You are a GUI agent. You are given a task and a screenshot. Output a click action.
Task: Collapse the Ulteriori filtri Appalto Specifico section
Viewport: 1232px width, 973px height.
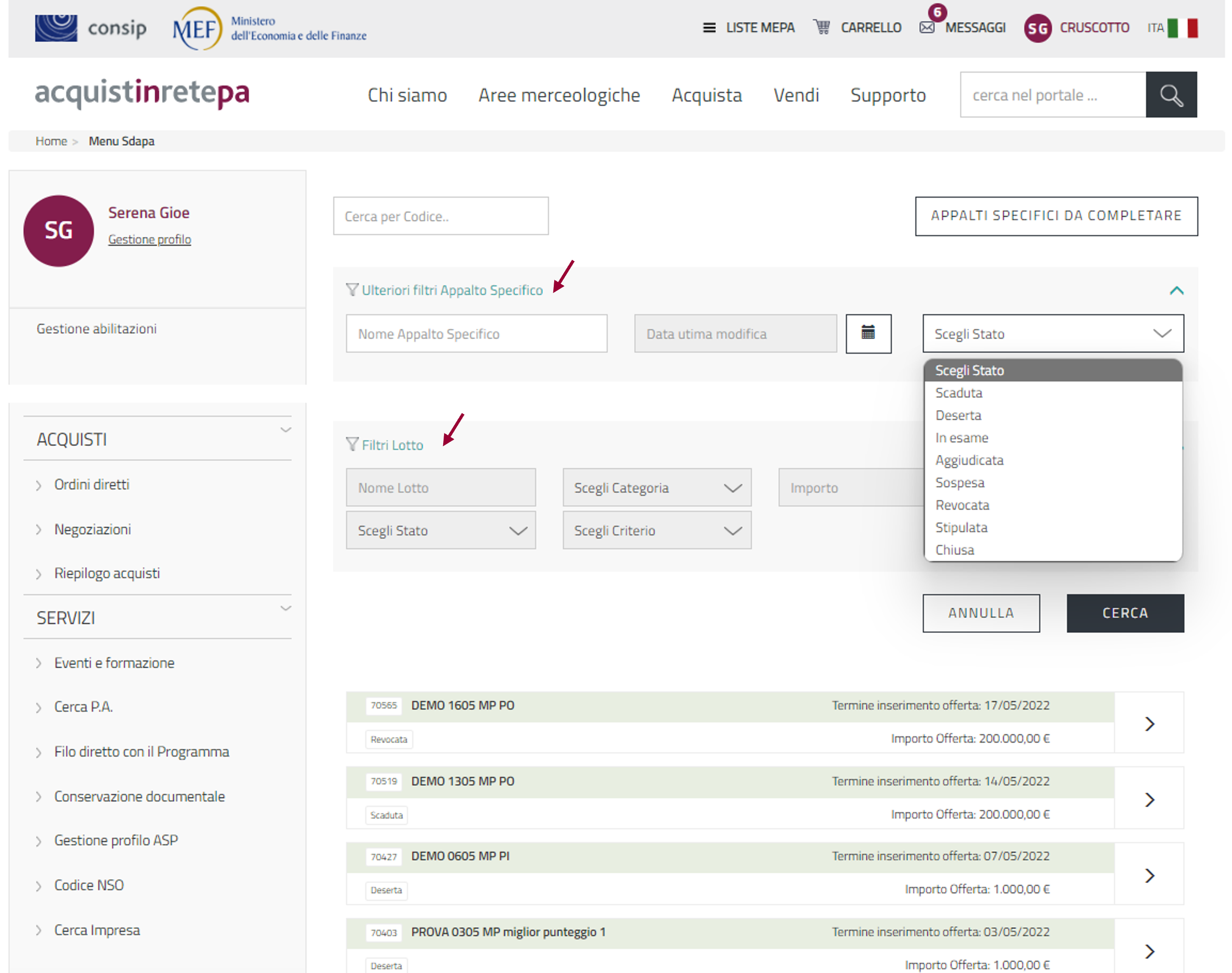point(1176,290)
